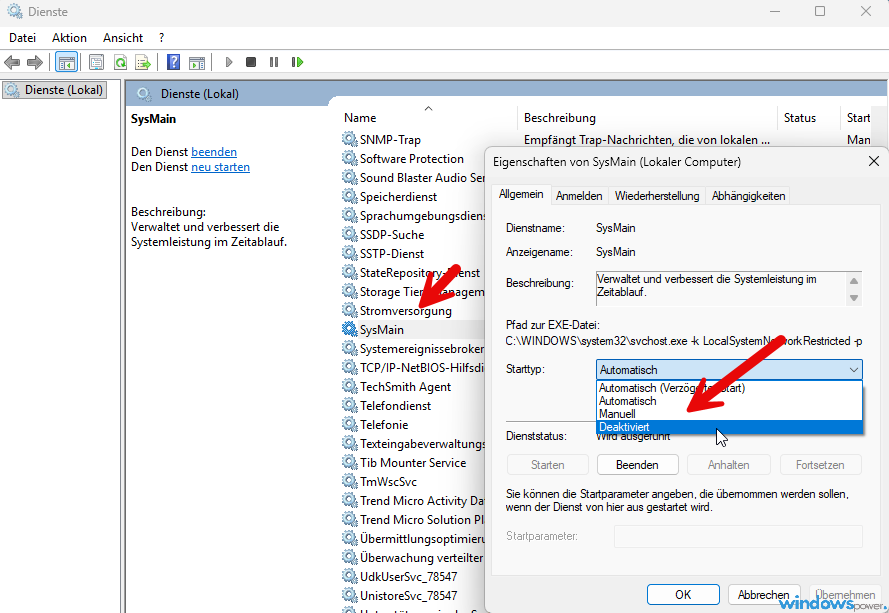This screenshot has height=613, width=889.
Task: Click the Pause service icon
Action: [274, 62]
